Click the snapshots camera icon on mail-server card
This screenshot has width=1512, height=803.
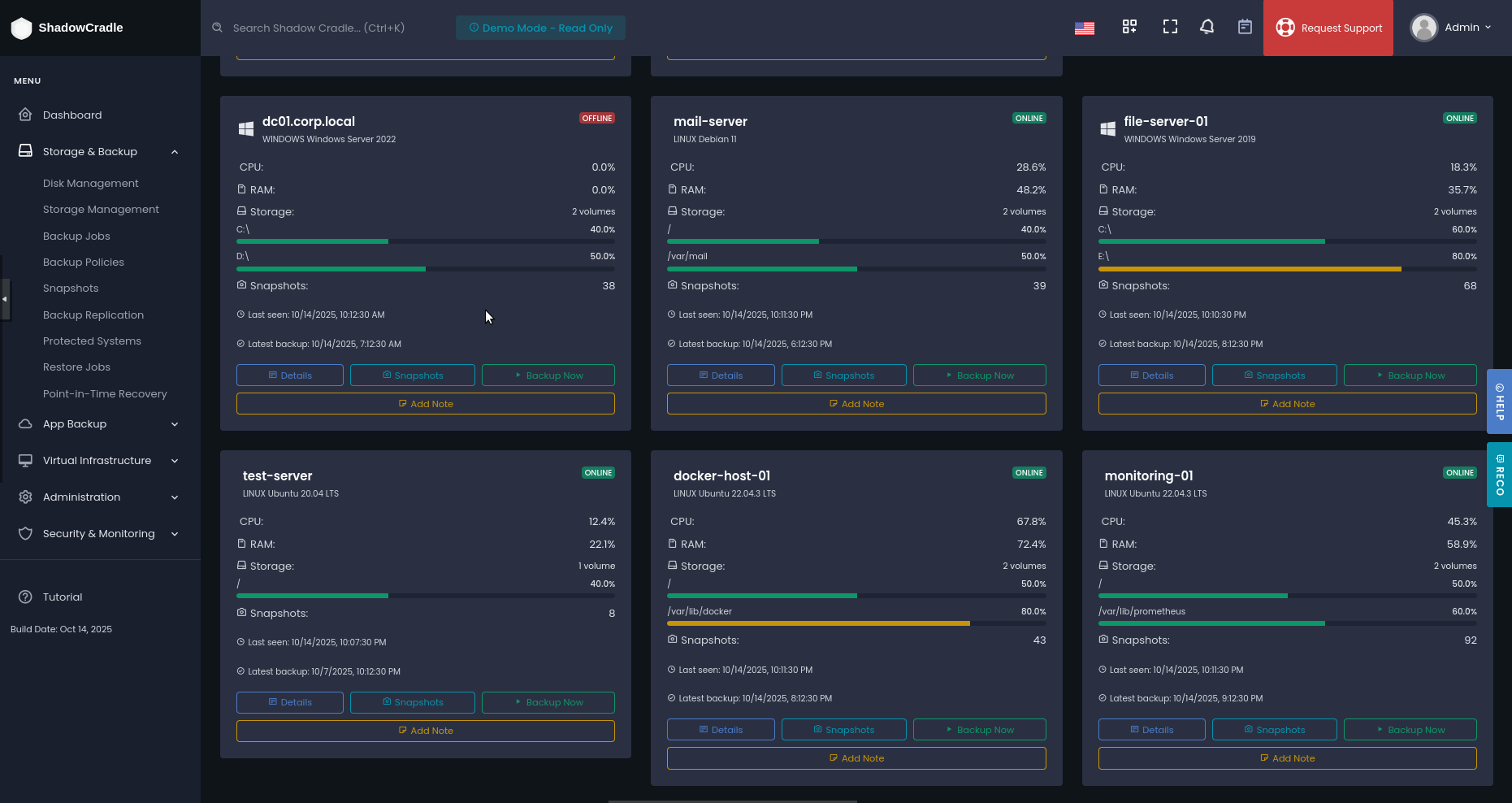tap(672, 285)
